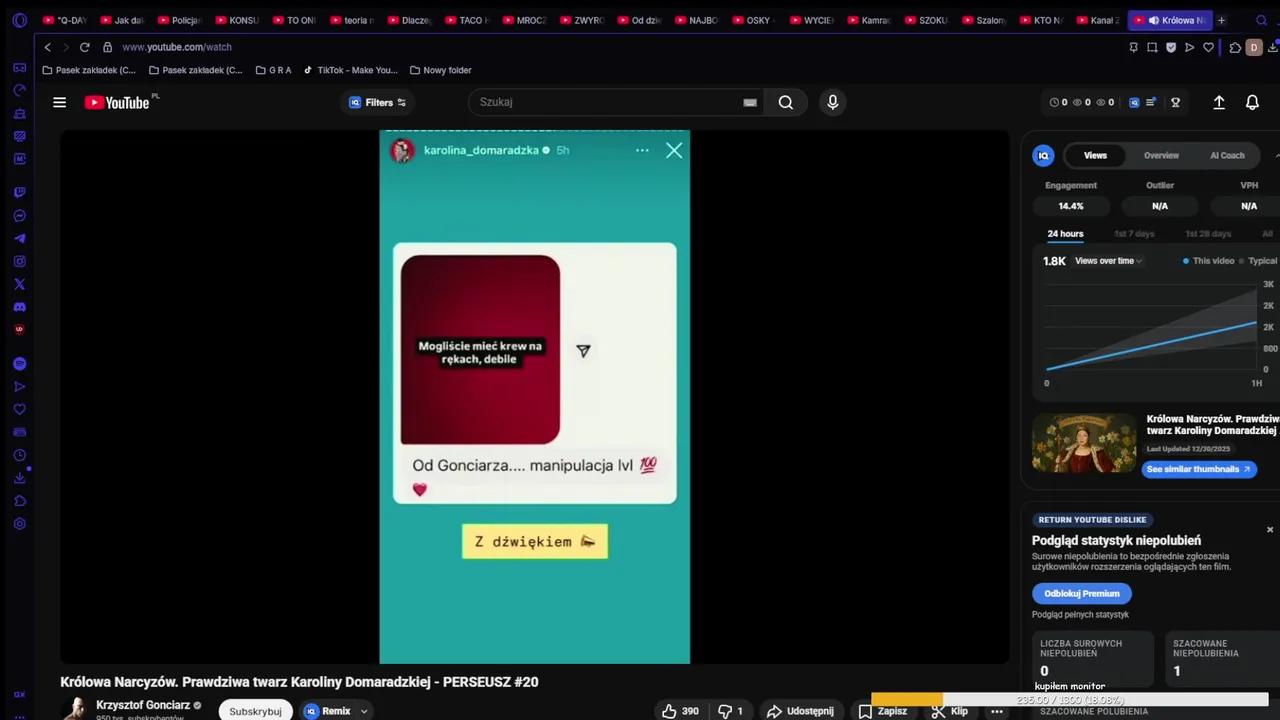1280x720 pixels.
Task: Switch to the AI Coach tab
Action: tap(1227, 155)
